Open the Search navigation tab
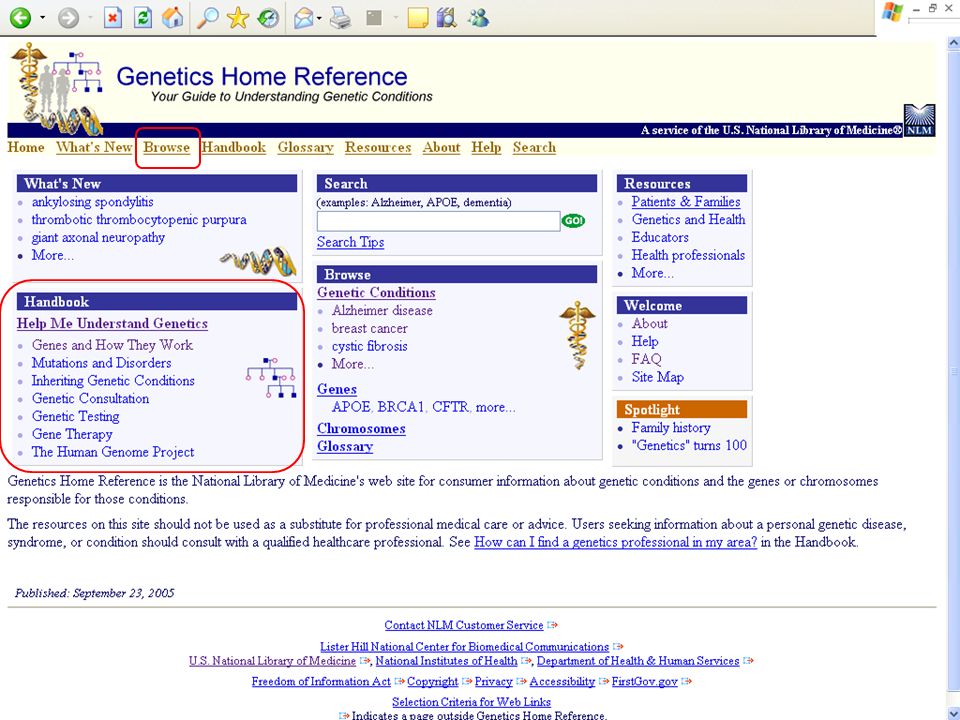This screenshot has width=960, height=720. (534, 148)
